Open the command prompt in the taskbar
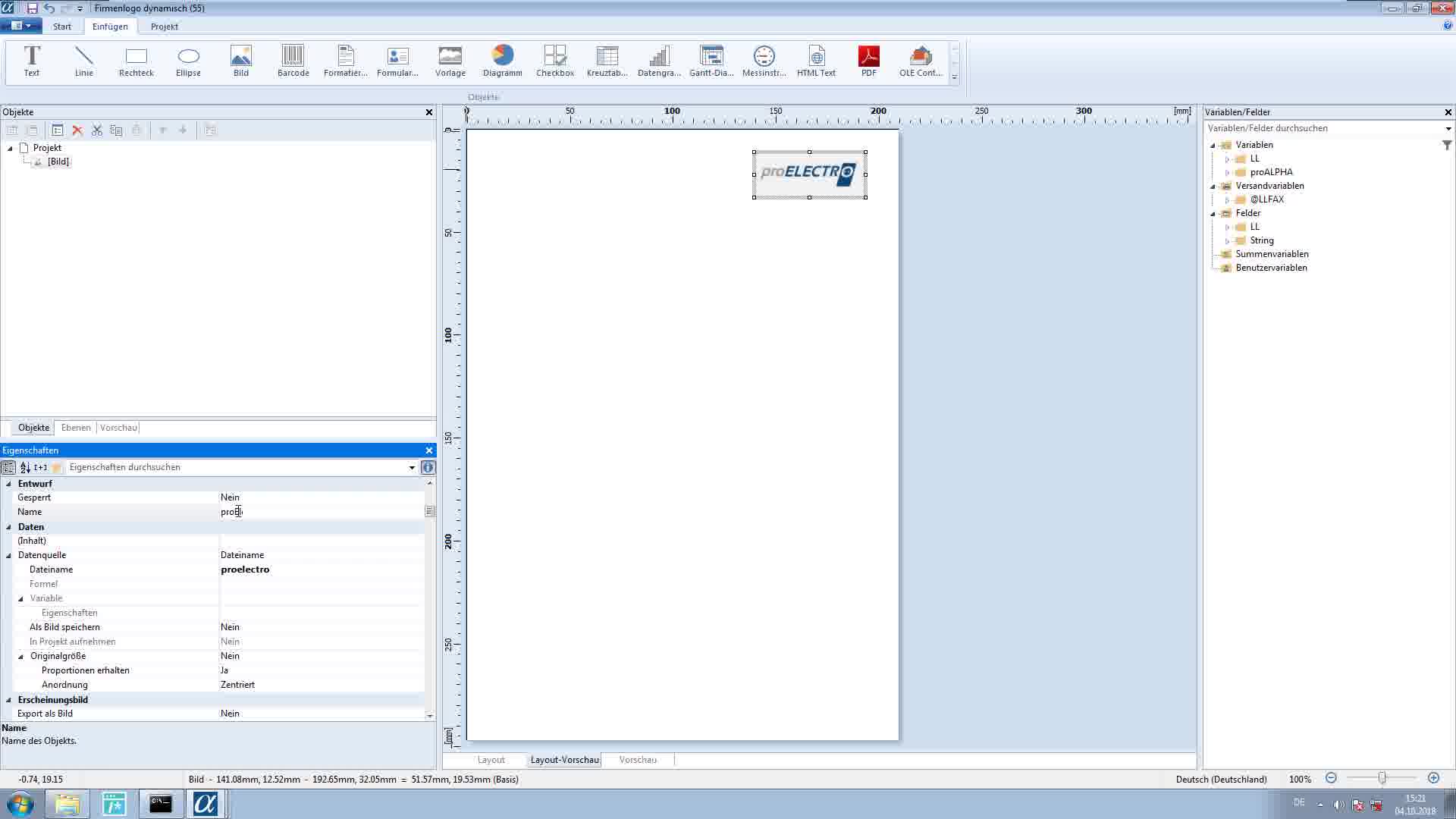The image size is (1456, 819). 160,804
